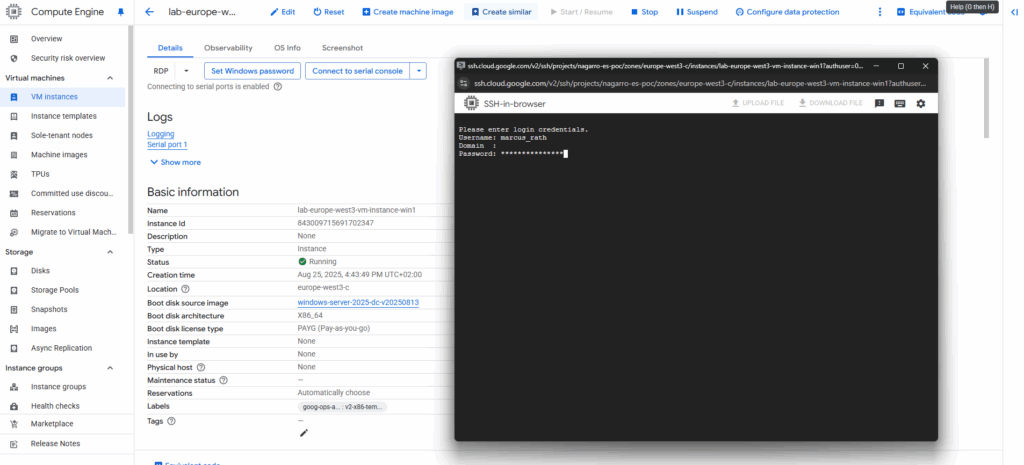This screenshot has width=1024, height=465.
Task: Go back with the arrow icon
Action: point(150,12)
